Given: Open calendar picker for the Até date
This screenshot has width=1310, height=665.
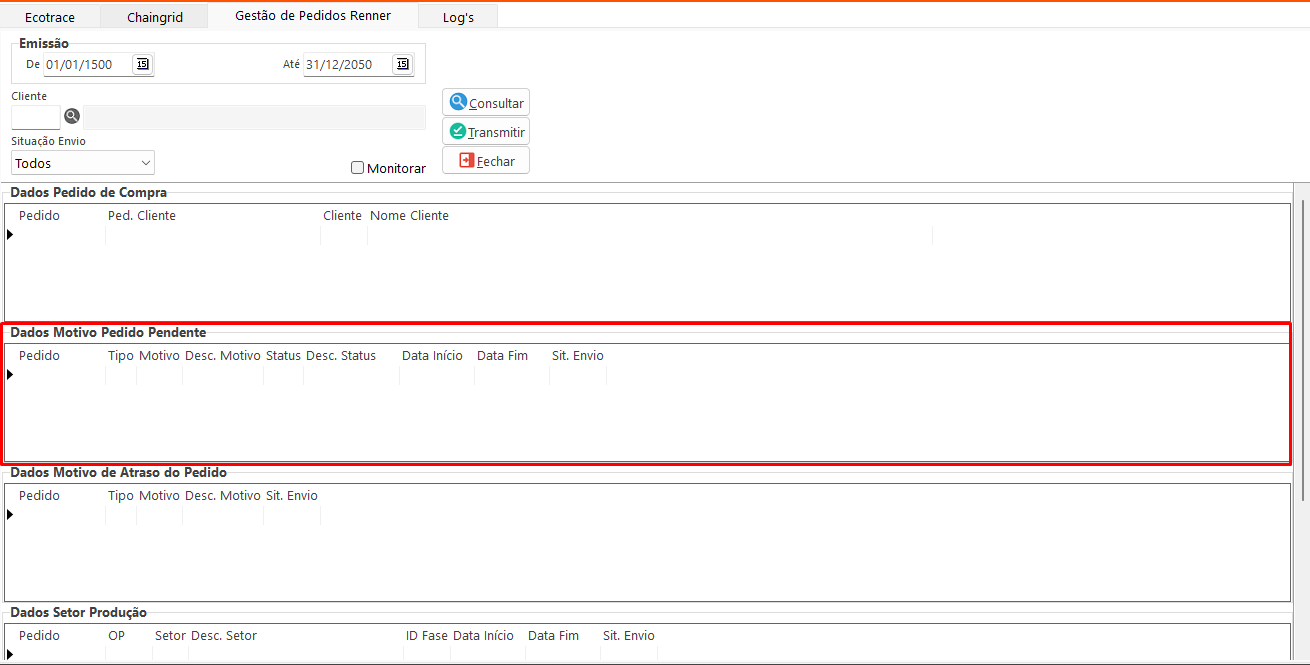Looking at the screenshot, I should click(x=402, y=64).
